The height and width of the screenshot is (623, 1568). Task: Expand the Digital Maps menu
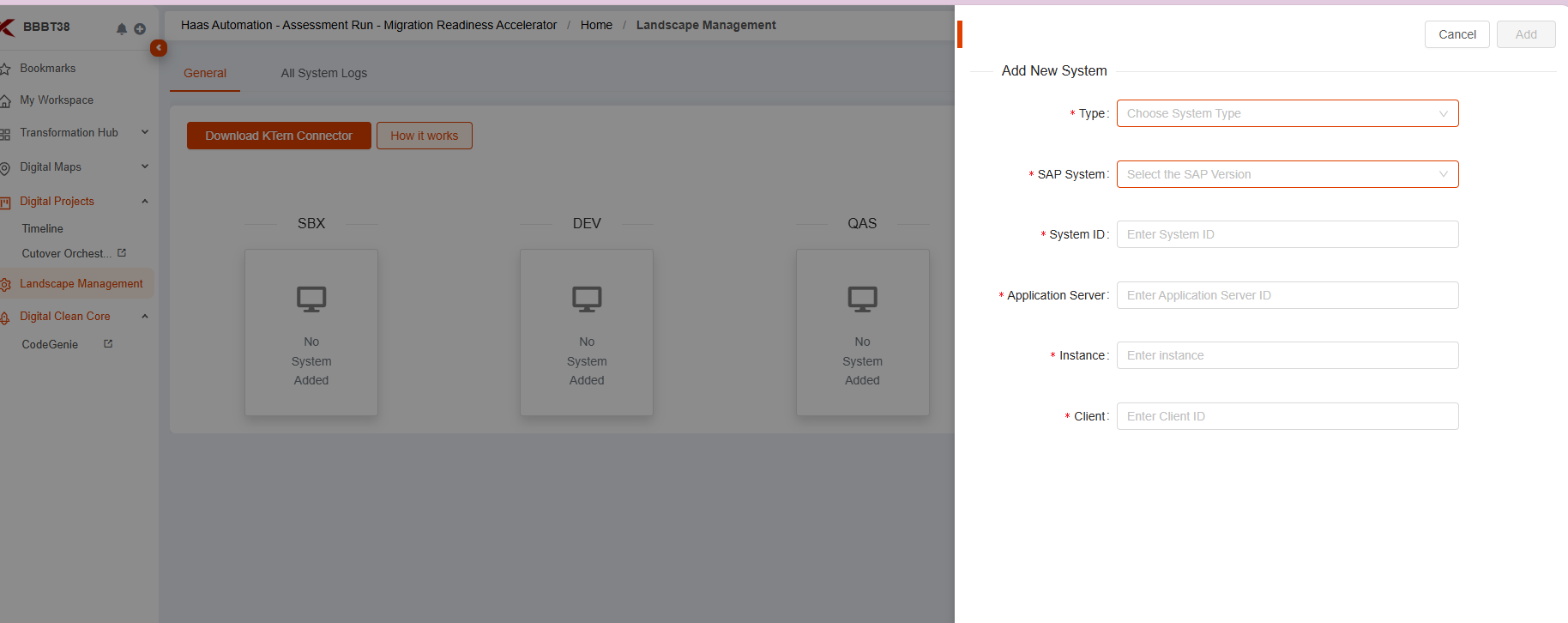click(145, 166)
